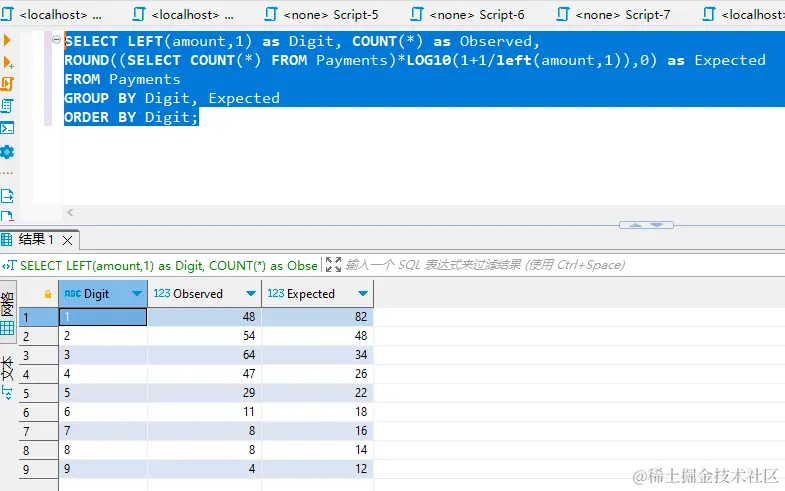Select the Observed cell with value 11
Screen dimensions: 785x491
point(205,412)
